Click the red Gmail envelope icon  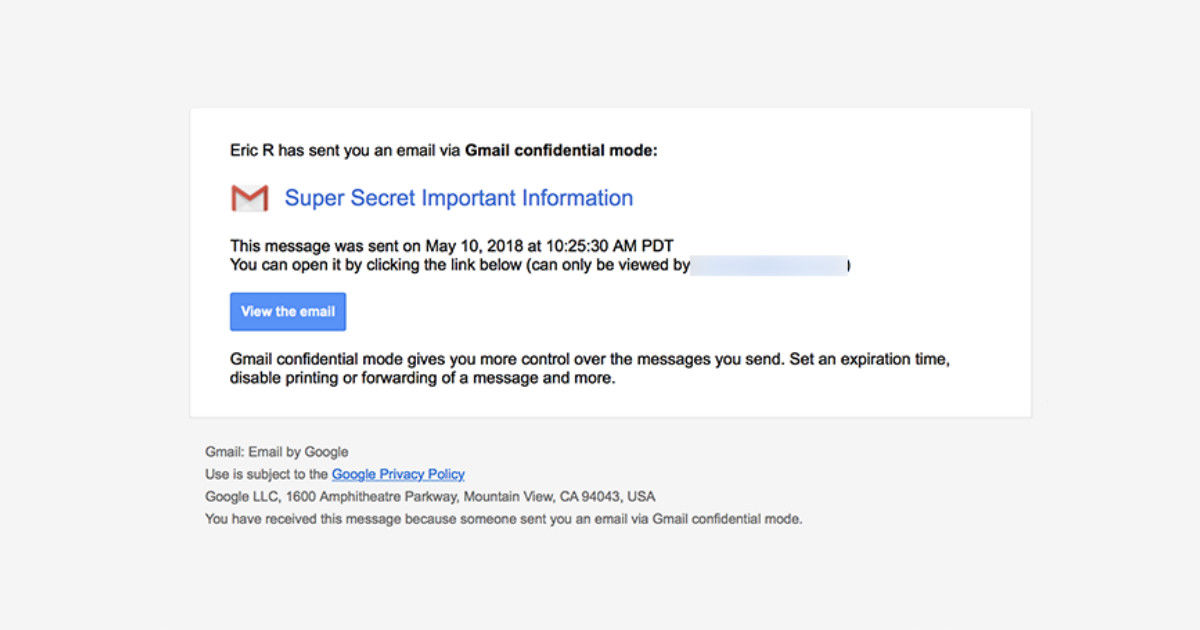click(250, 198)
